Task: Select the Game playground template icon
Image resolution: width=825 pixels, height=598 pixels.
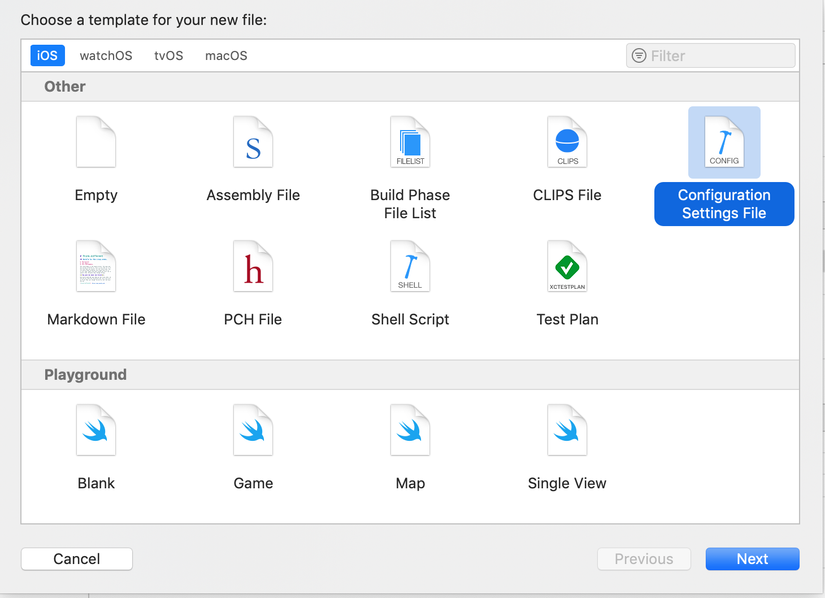Action: tap(253, 430)
